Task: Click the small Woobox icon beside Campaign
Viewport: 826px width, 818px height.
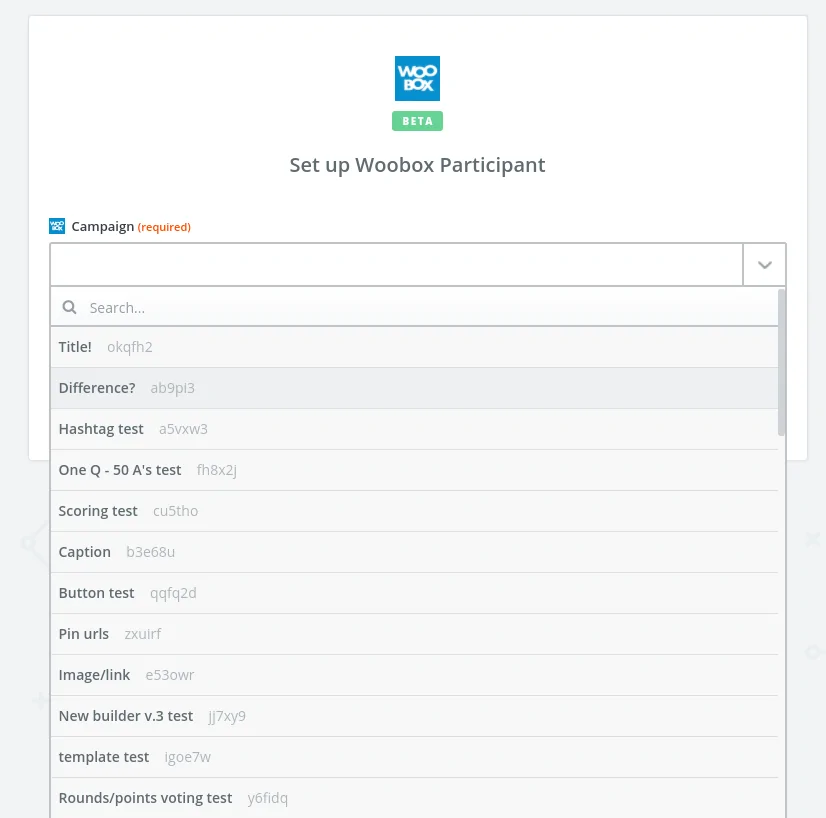Action: point(57,226)
